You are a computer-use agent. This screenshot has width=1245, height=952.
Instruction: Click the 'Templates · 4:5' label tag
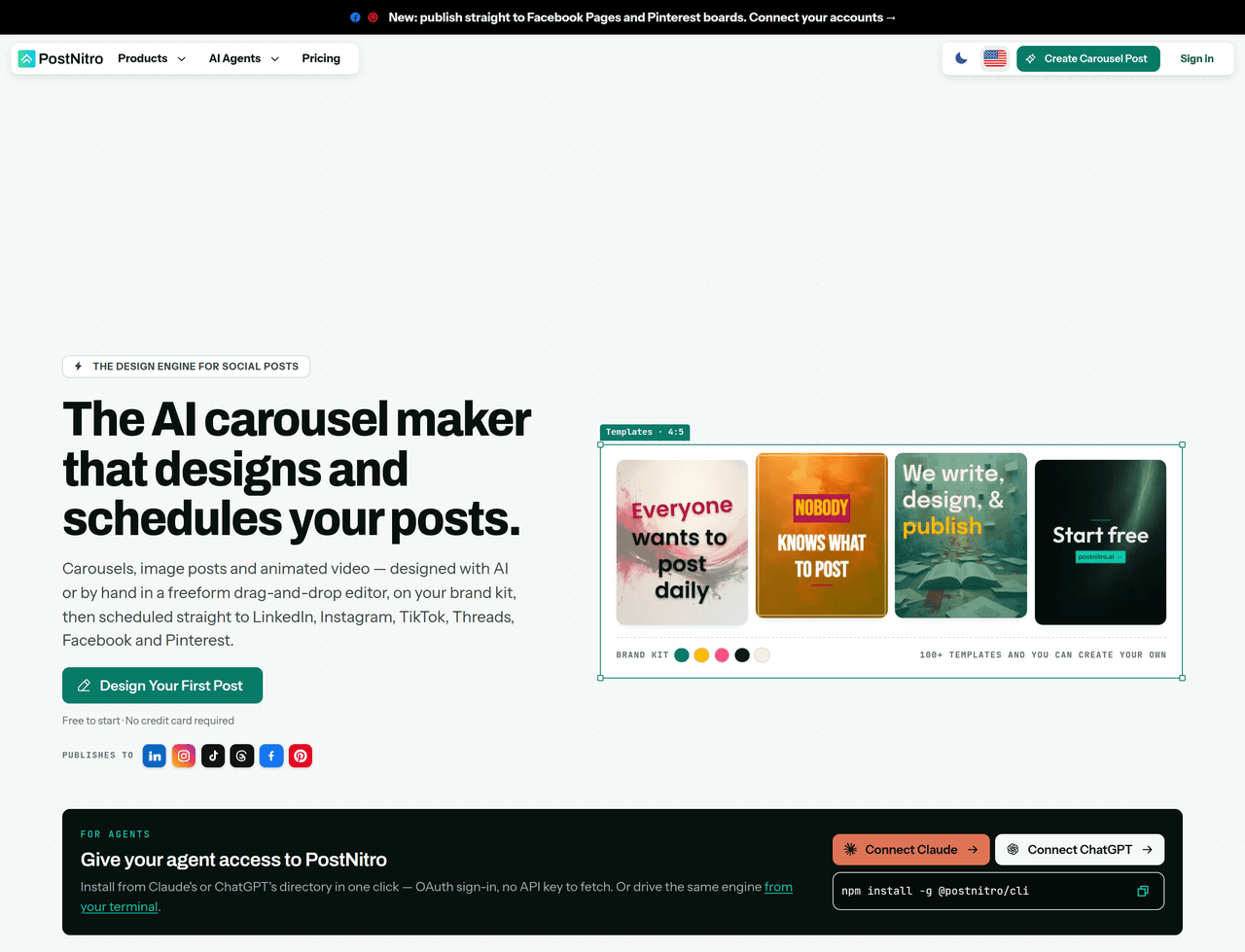click(x=645, y=432)
